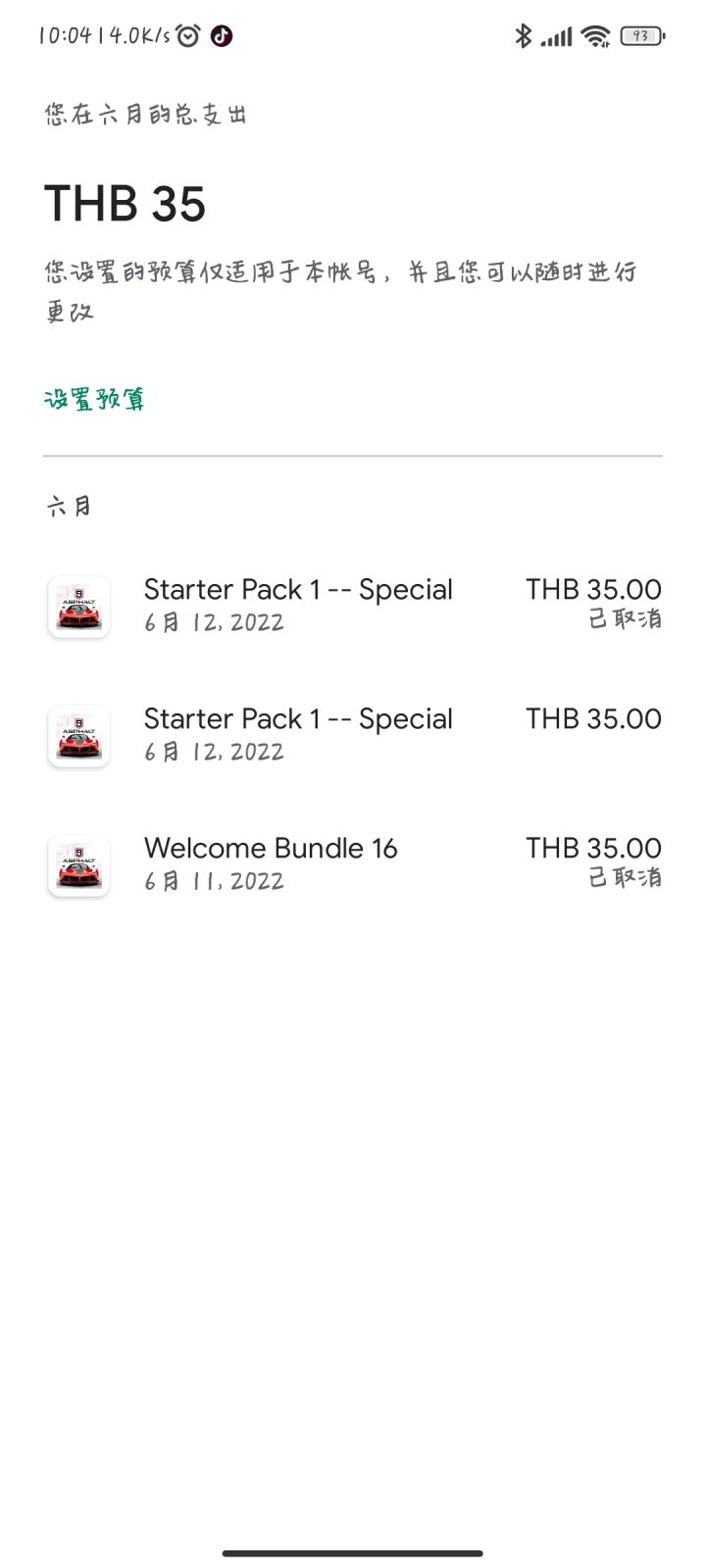Tap the THB 35.00 price of Welcome Bundle 16

[593, 848]
